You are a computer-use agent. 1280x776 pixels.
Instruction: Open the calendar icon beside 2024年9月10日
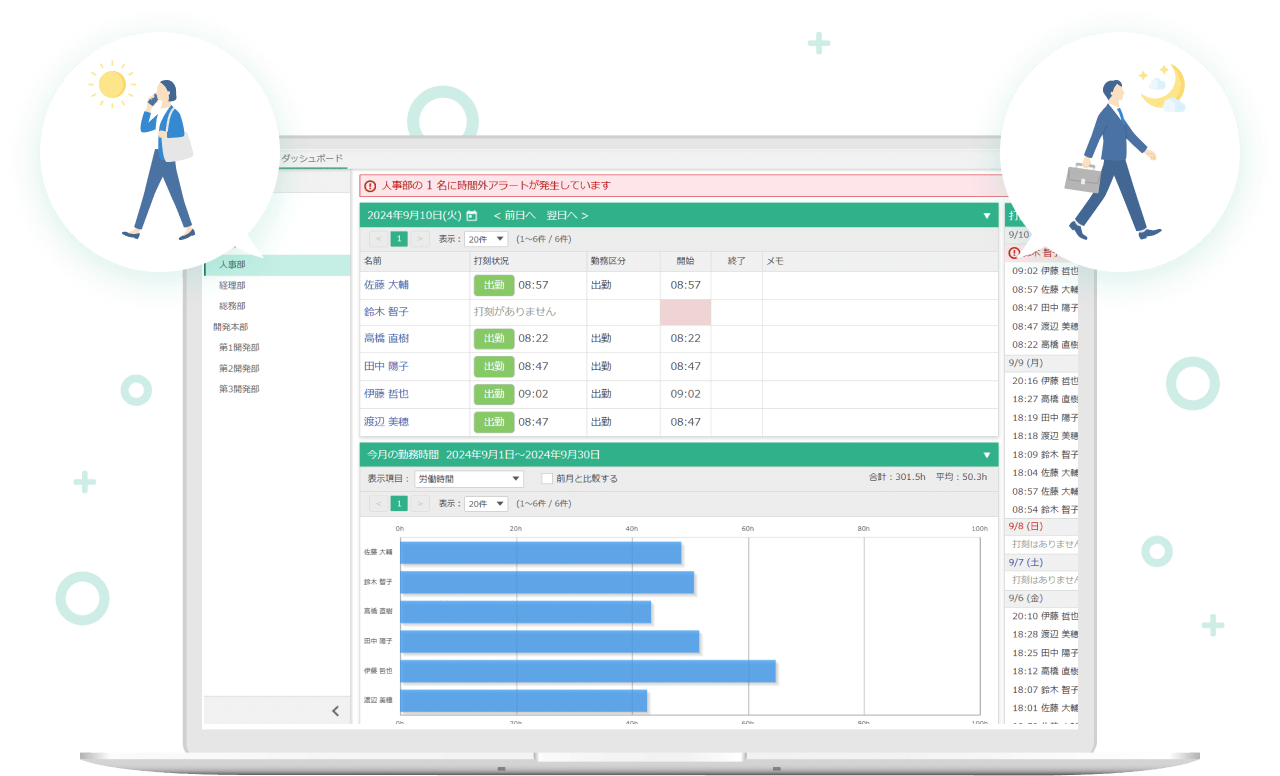[x=472, y=216]
